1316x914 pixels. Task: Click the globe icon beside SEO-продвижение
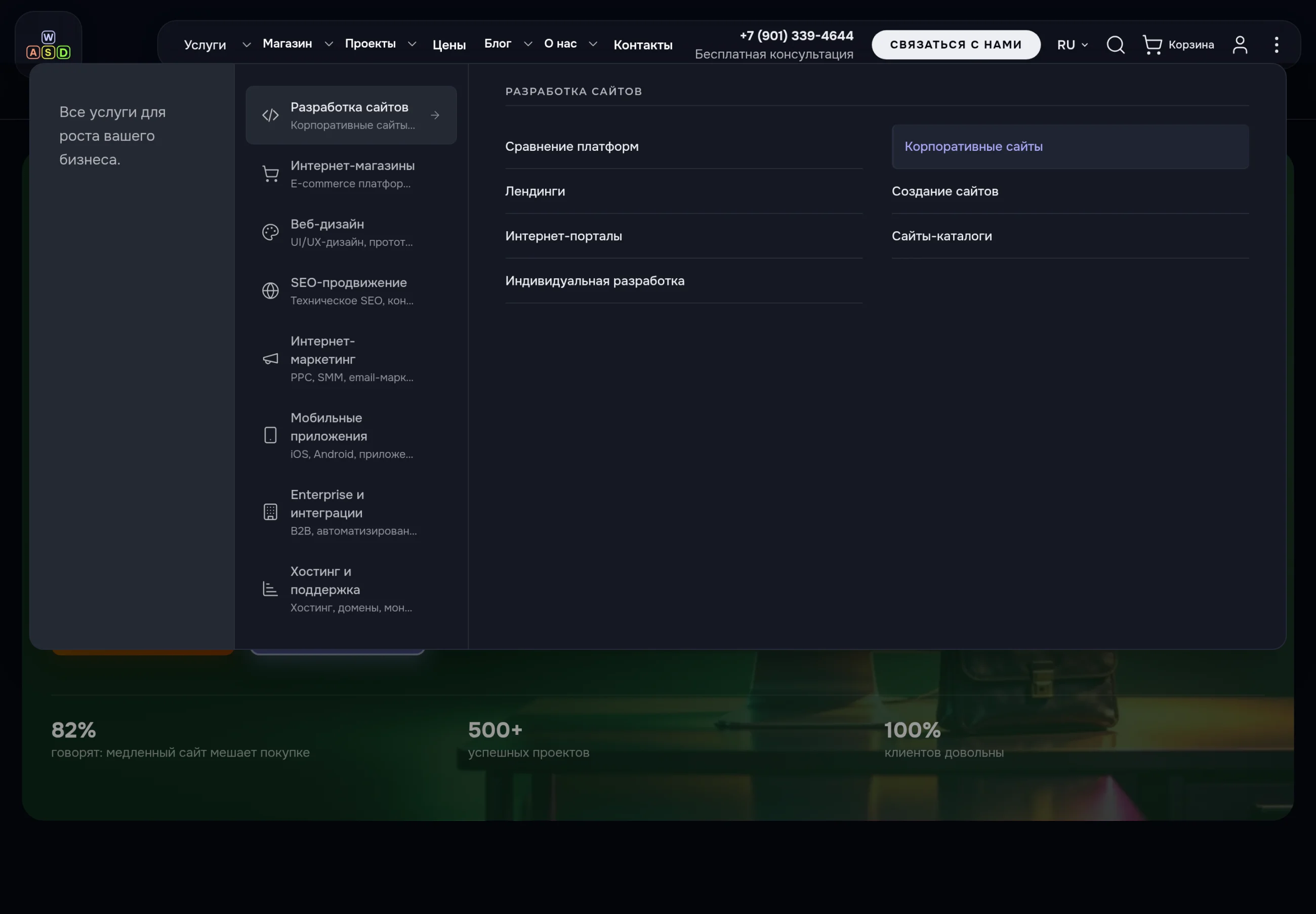(x=270, y=290)
